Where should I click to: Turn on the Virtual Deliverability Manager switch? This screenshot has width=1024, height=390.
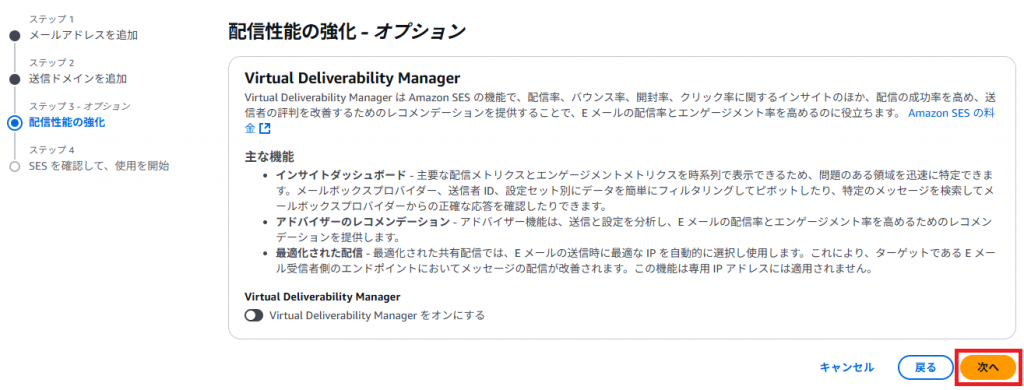coord(253,316)
